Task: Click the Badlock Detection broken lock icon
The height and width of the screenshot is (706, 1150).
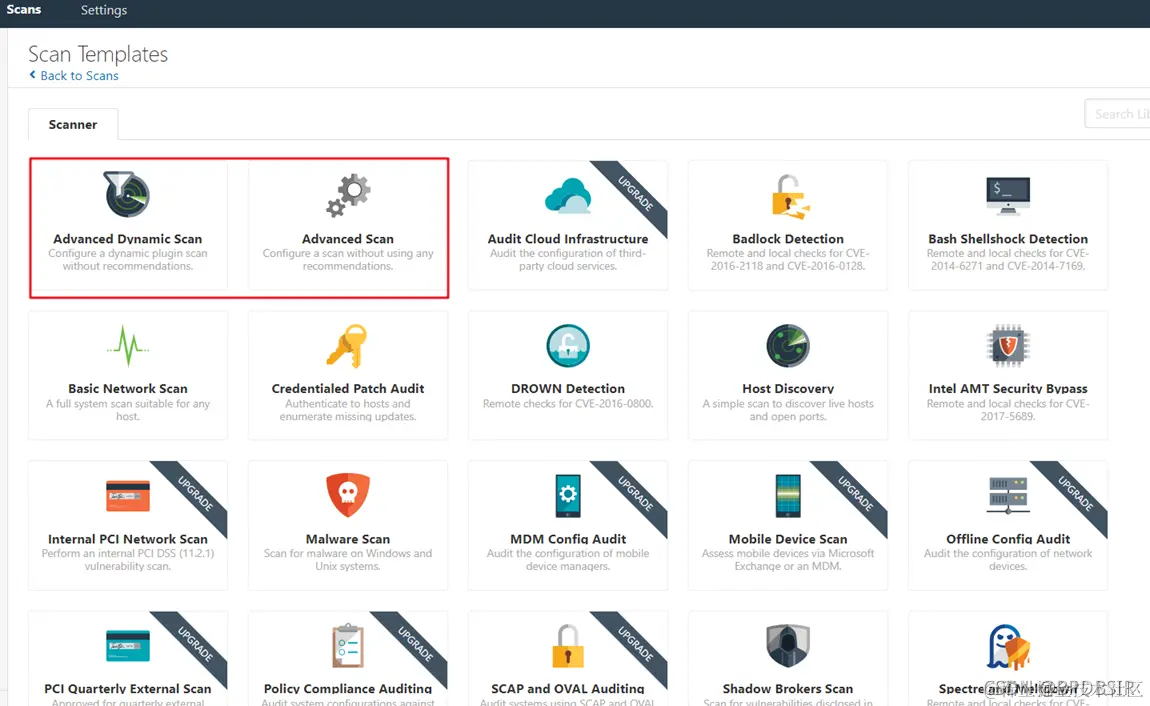Action: (x=789, y=196)
